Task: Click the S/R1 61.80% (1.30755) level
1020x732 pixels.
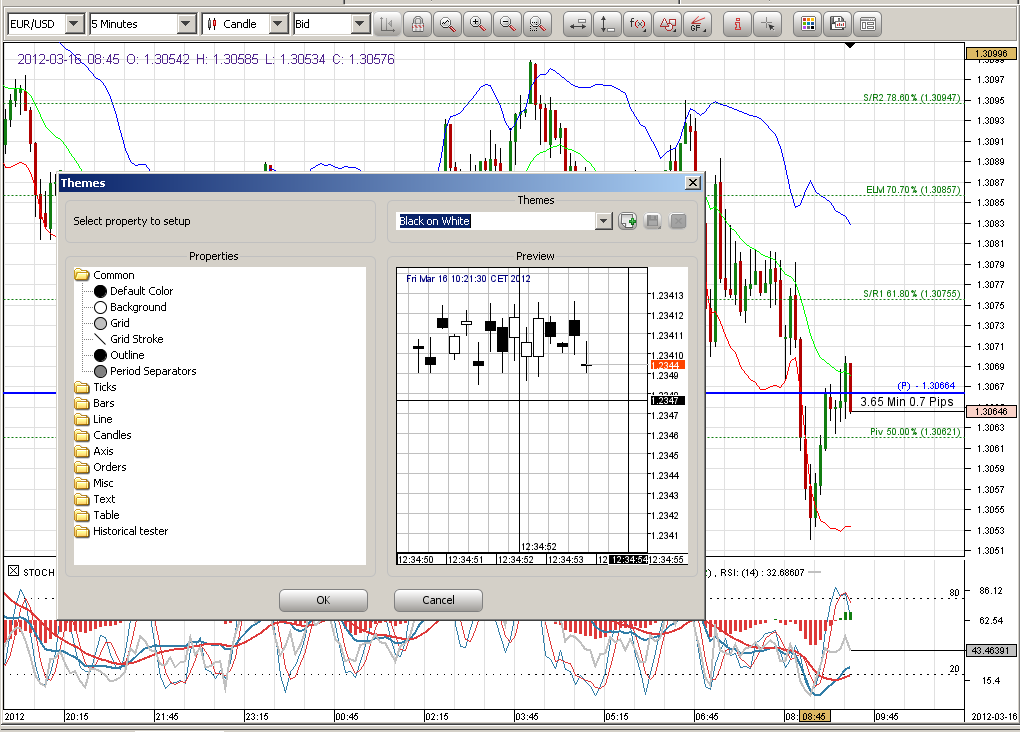Action: coord(911,293)
